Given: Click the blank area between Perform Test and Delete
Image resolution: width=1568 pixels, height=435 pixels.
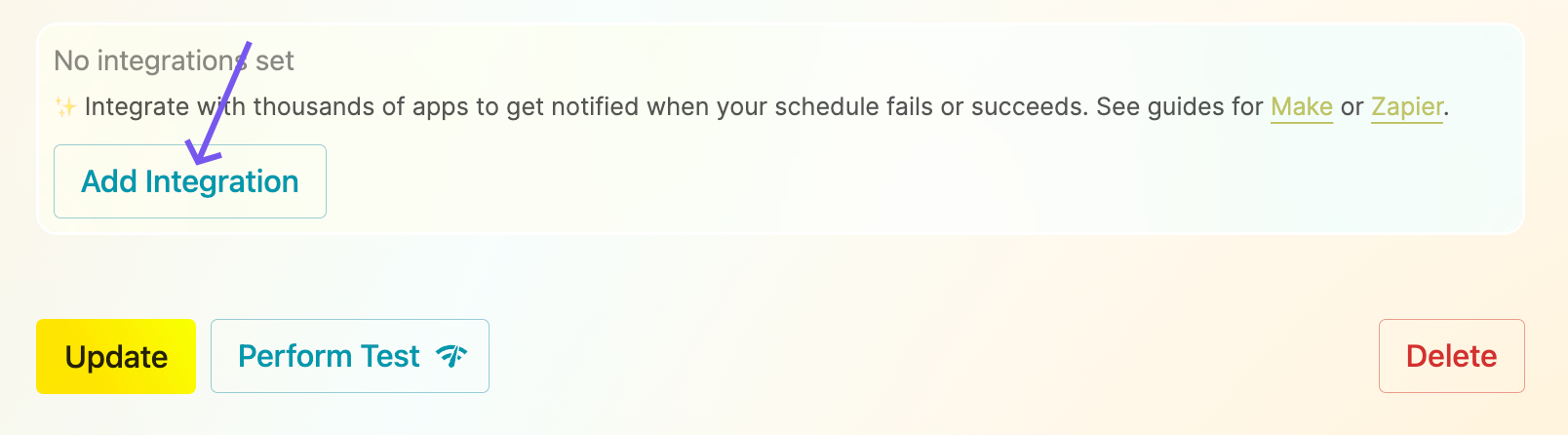Looking at the screenshot, I should tap(933, 356).
